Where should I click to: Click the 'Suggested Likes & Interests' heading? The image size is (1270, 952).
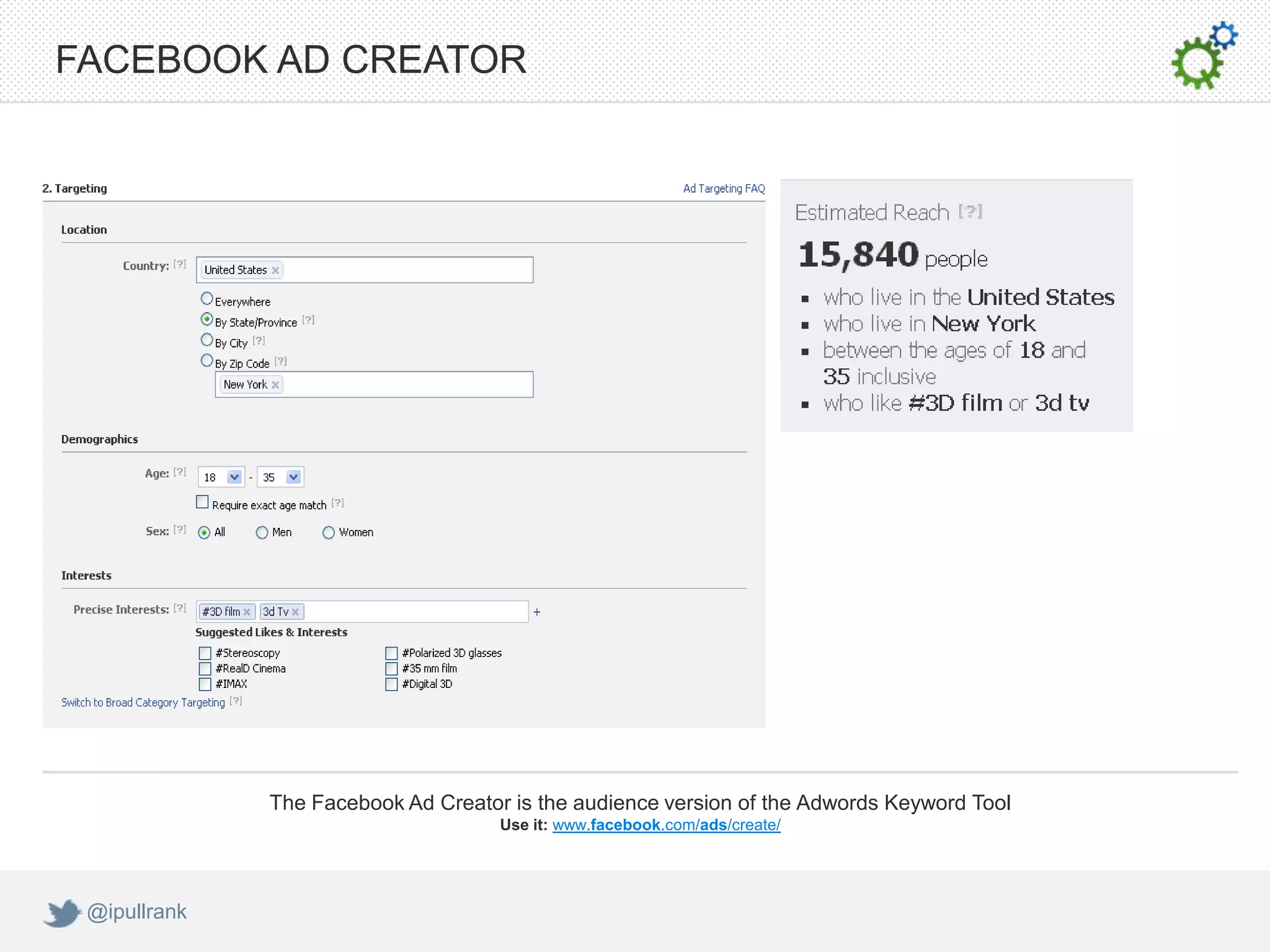point(272,632)
